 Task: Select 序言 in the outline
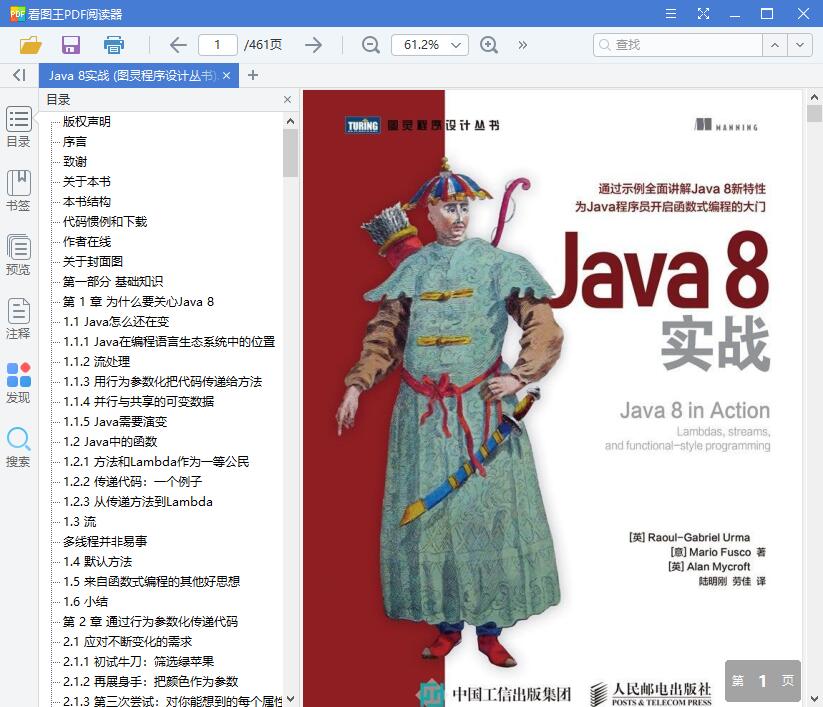coord(75,142)
